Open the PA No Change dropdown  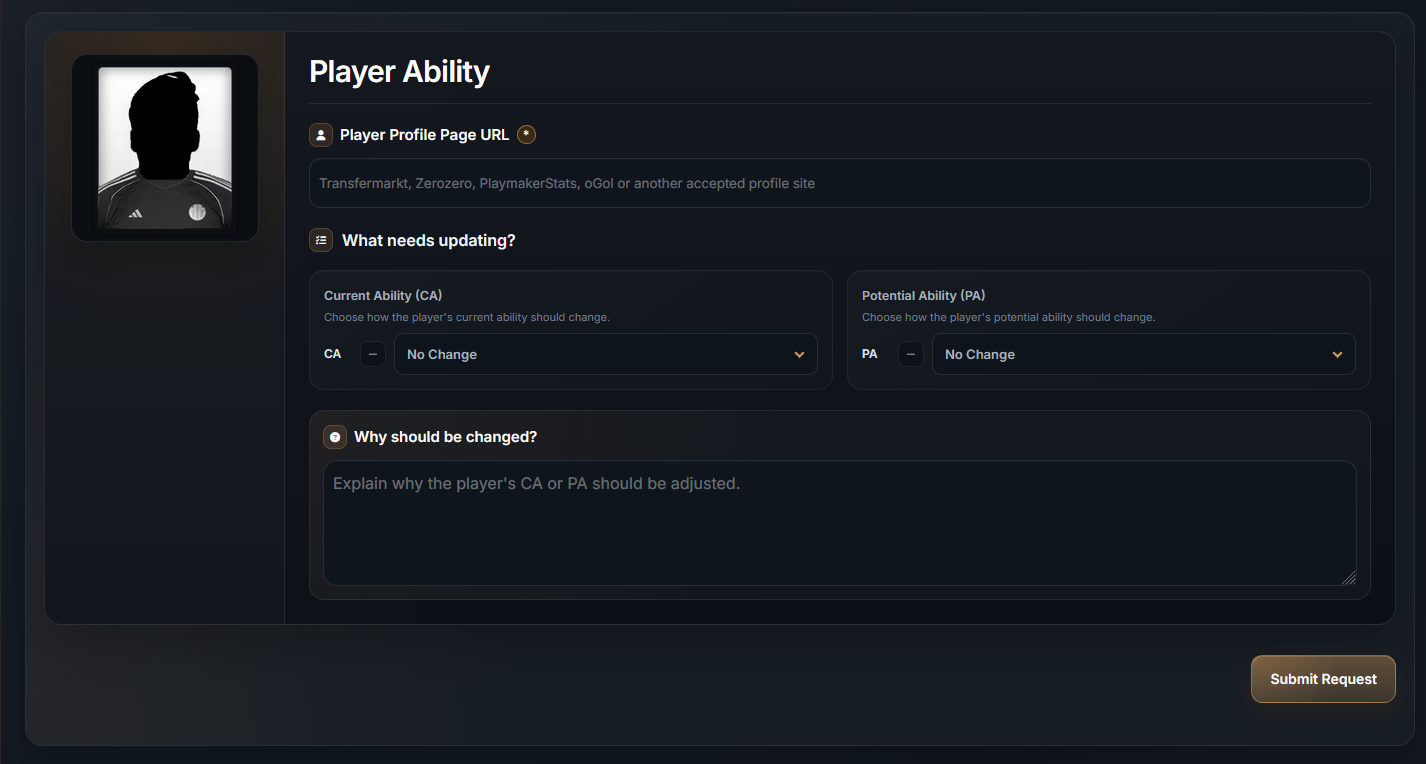(1144, 354)
